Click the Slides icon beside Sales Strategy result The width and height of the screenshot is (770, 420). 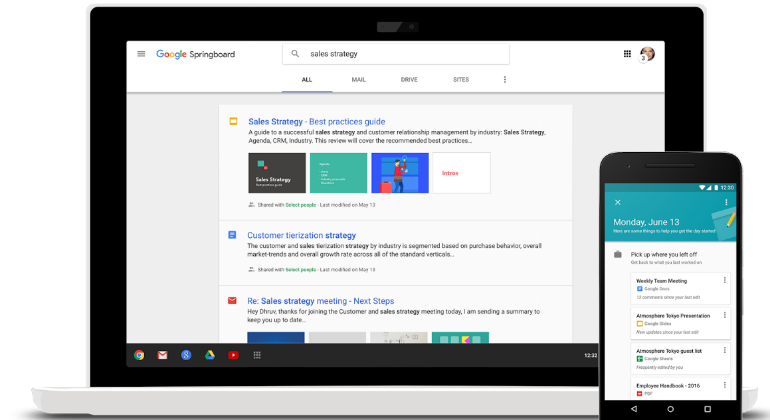pos(233,121)
